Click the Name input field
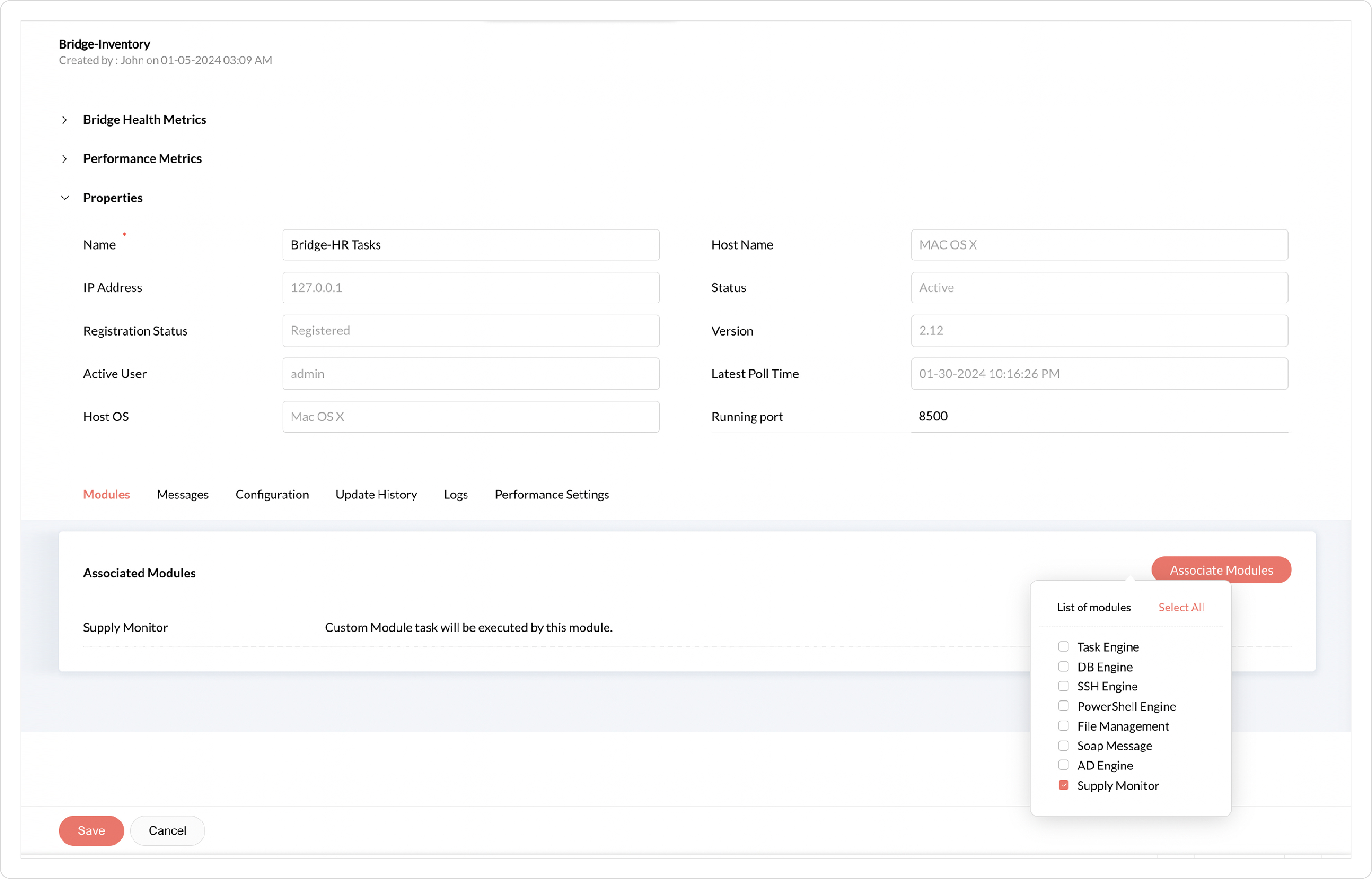Screen dimensions: 1372x879 tap(470, 245)
